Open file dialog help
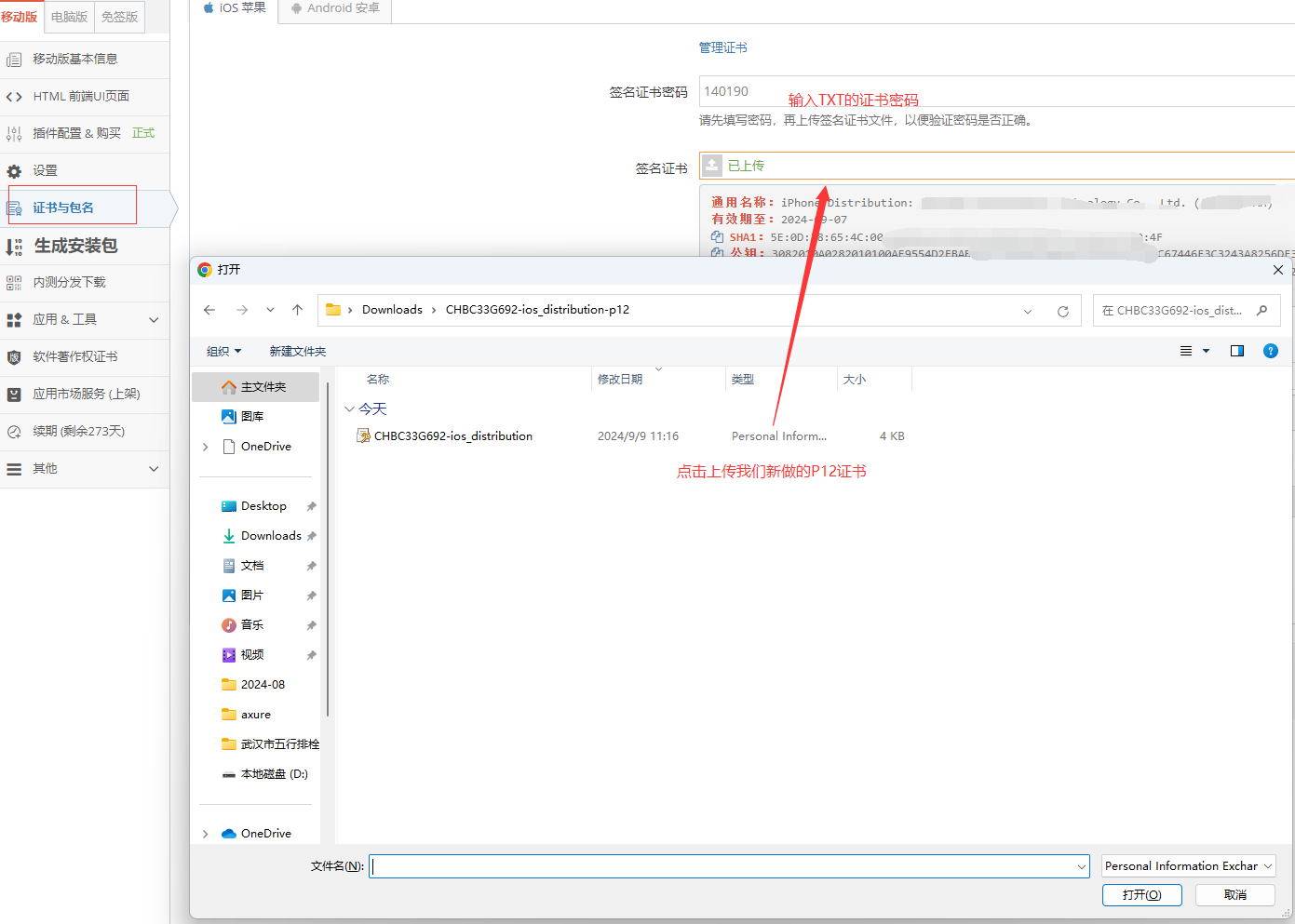Screen dimensions: 1295x924 1271,351
